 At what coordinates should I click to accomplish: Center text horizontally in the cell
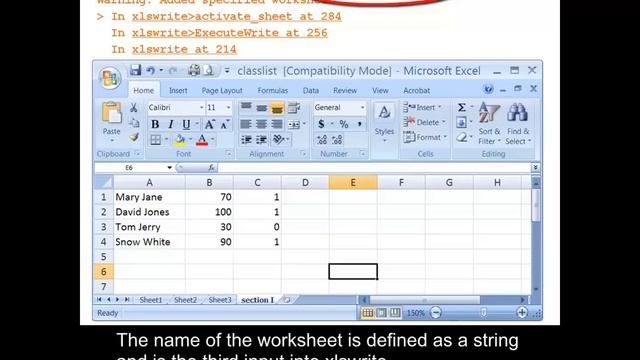(x=261, y=124)
